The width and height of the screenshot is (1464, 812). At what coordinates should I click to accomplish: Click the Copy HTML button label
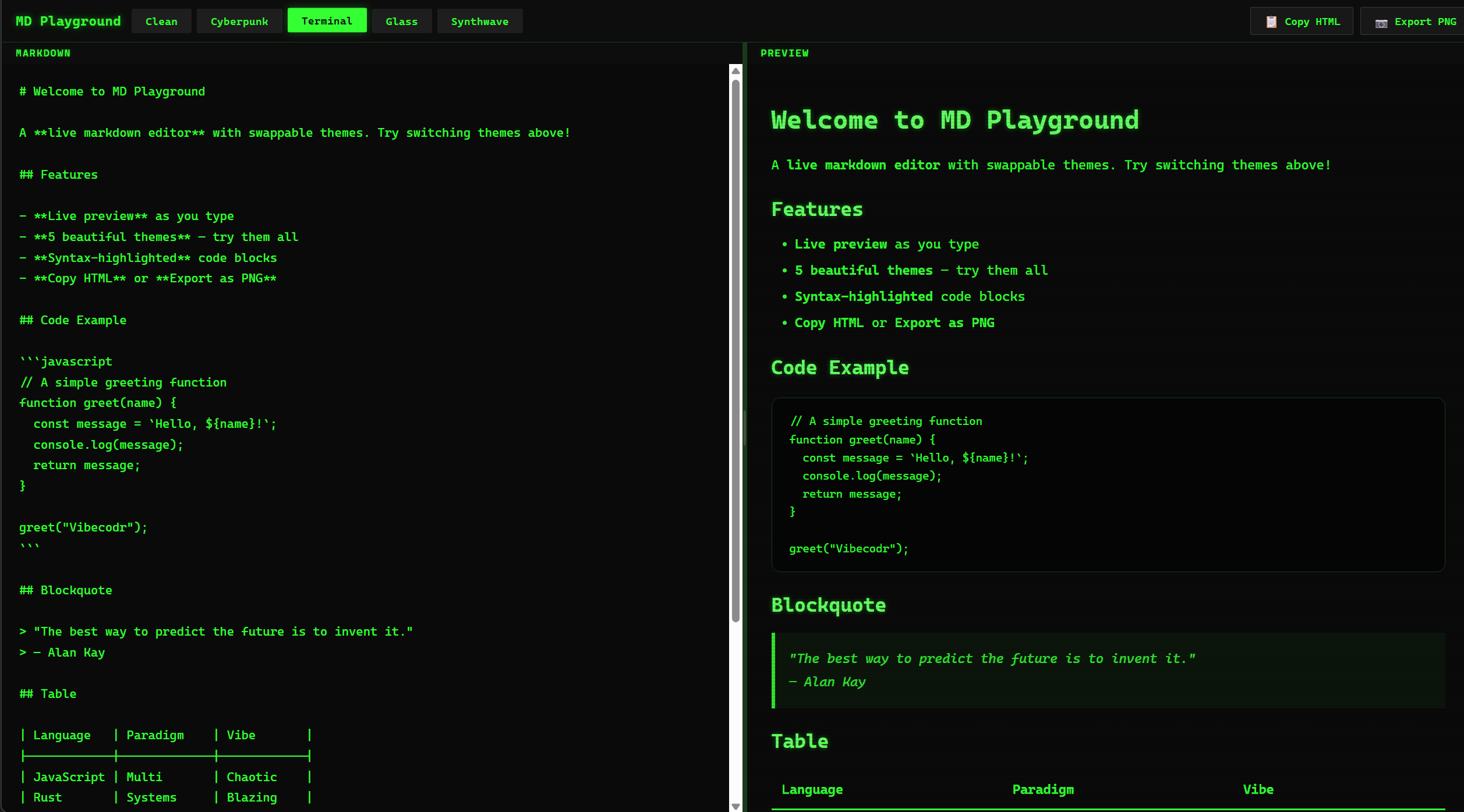tap(1312, 22)
